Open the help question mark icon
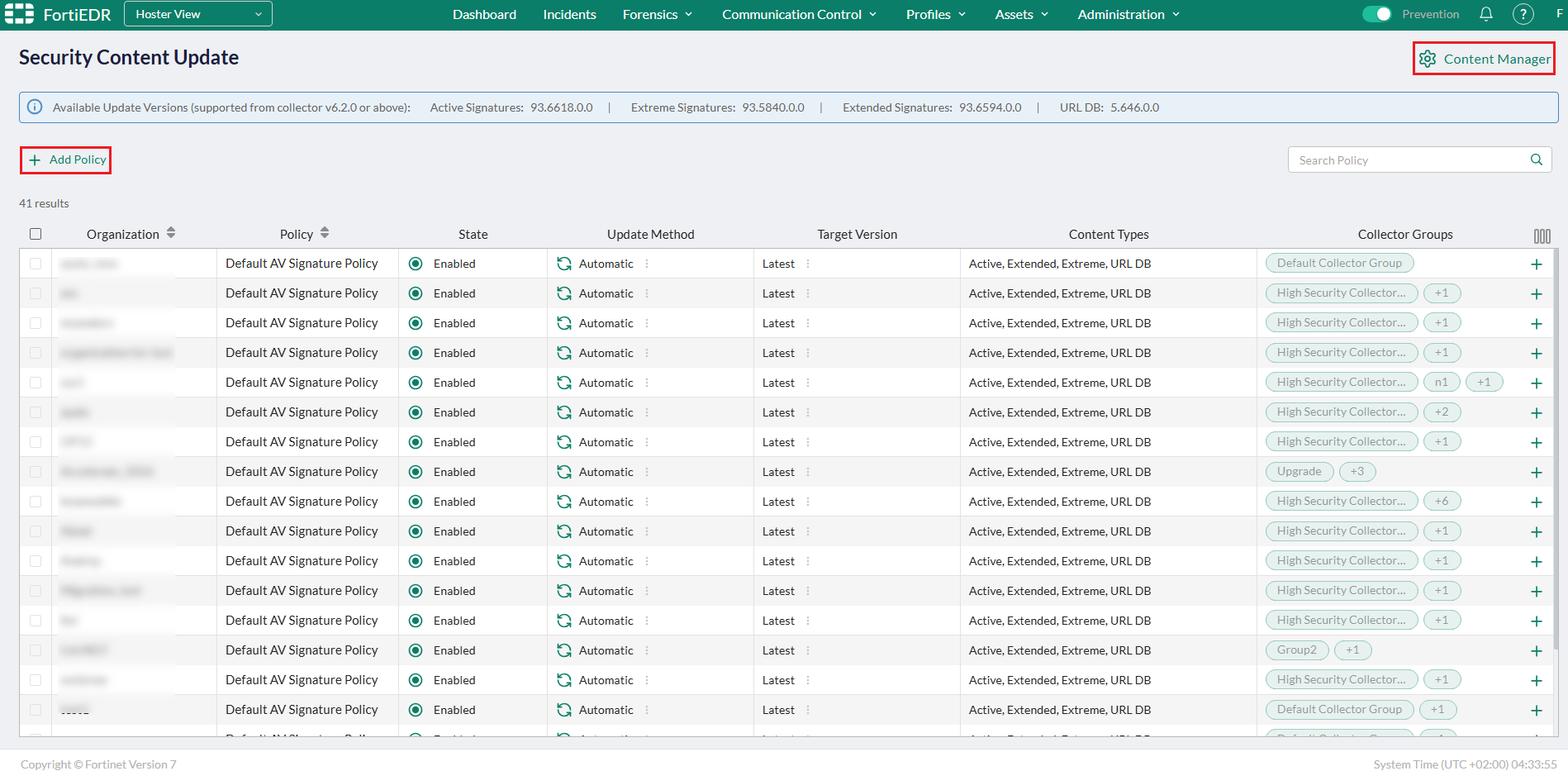The image size is (1568, 771). pos(1523,14)
